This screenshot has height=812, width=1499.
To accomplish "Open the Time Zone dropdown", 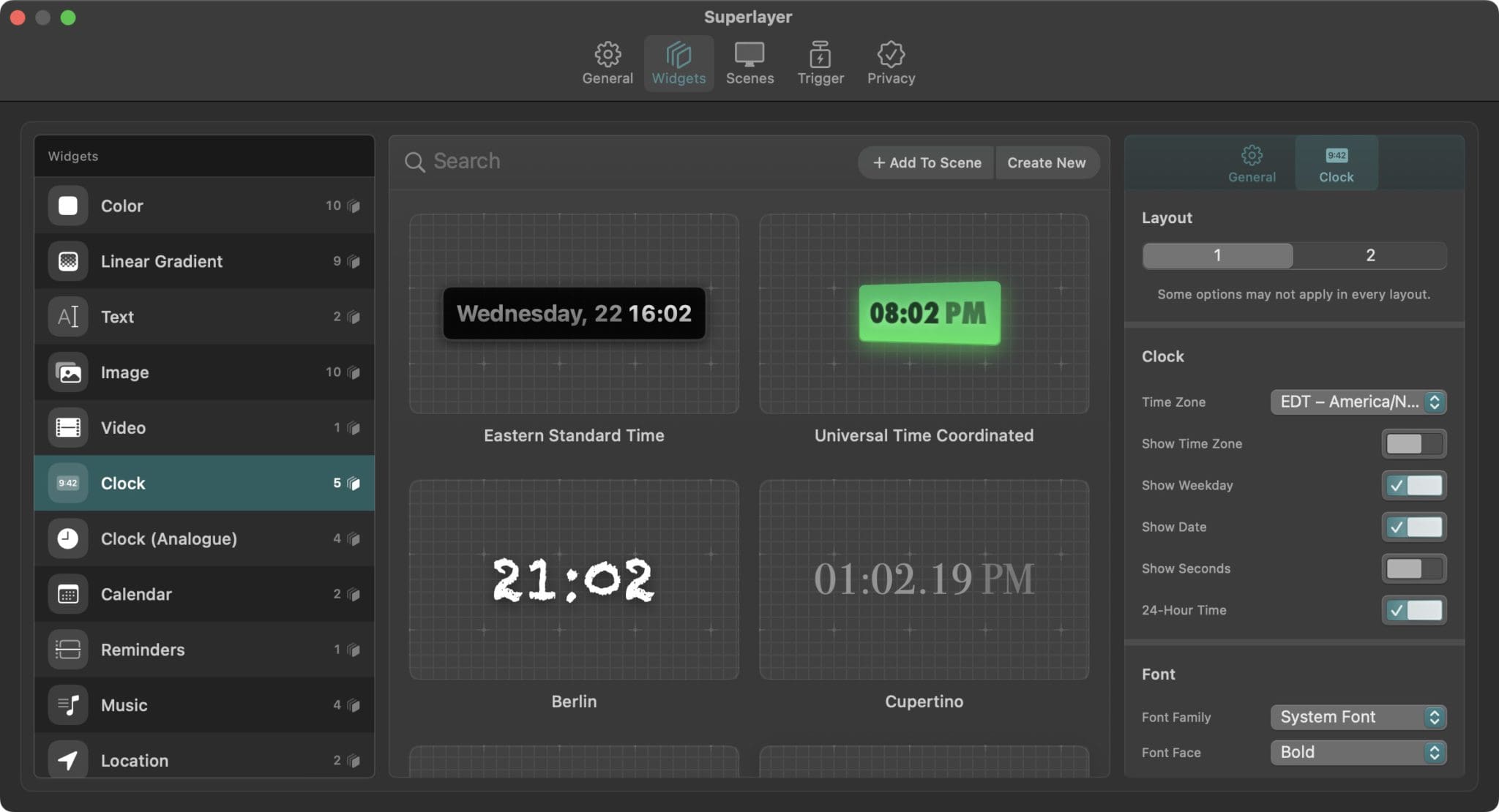I will pos(1357,402).
